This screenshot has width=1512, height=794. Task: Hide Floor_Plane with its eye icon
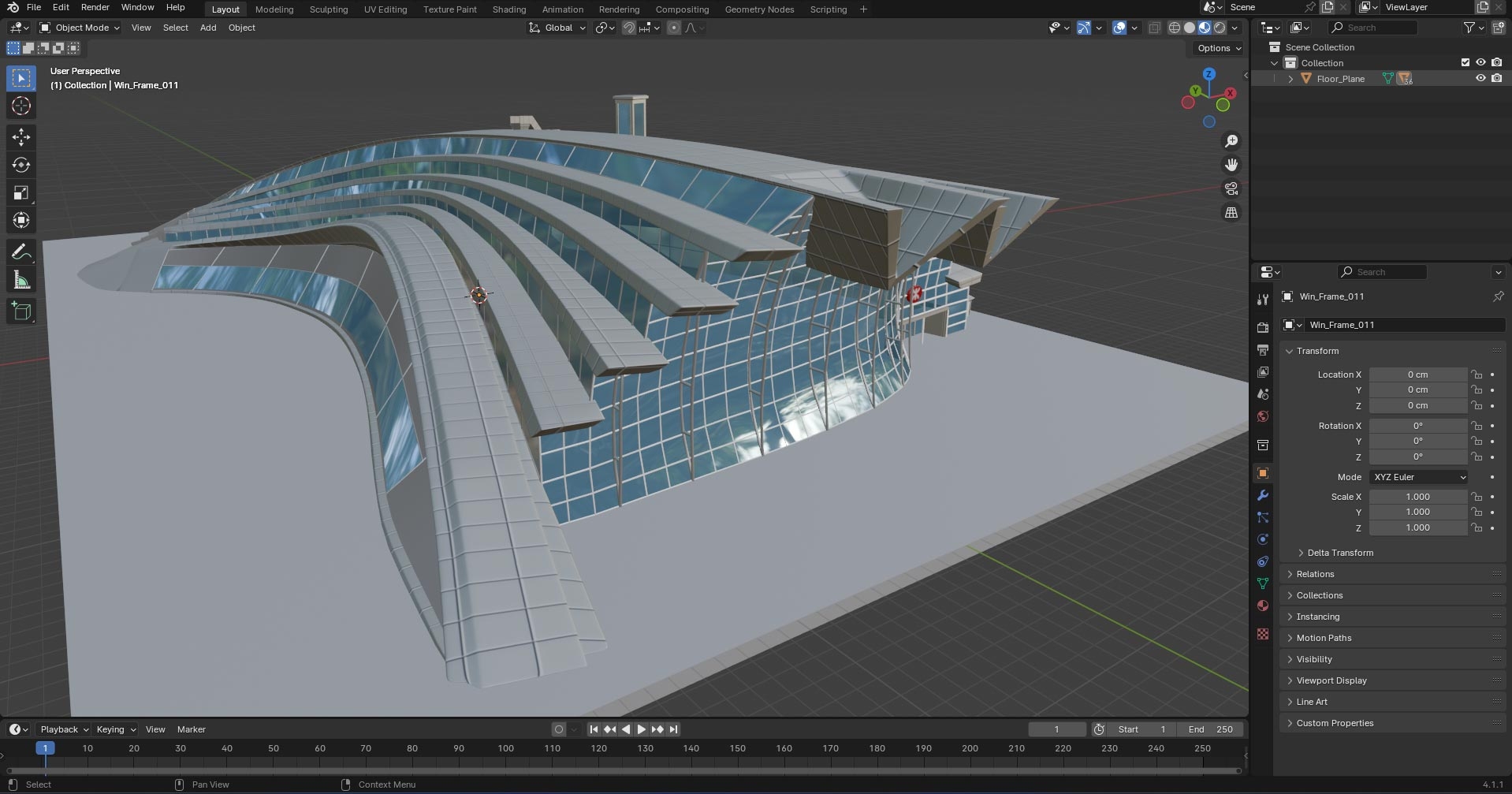coord(1480,78)
